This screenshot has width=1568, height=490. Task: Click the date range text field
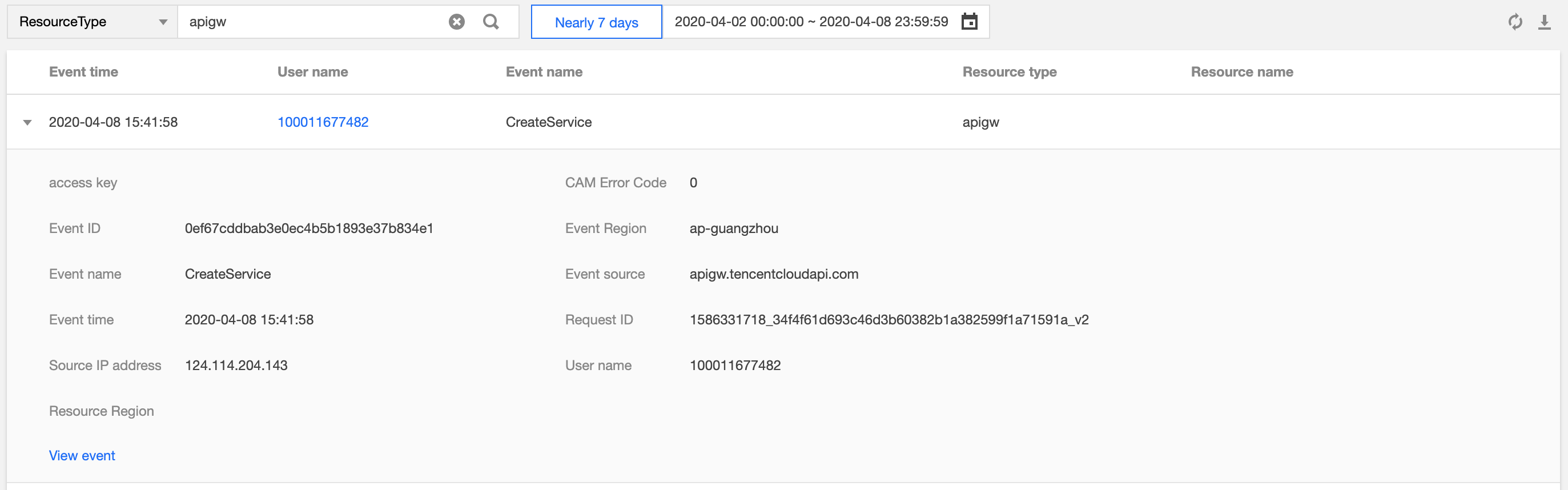pyautogui.click(x=811, y=22)
